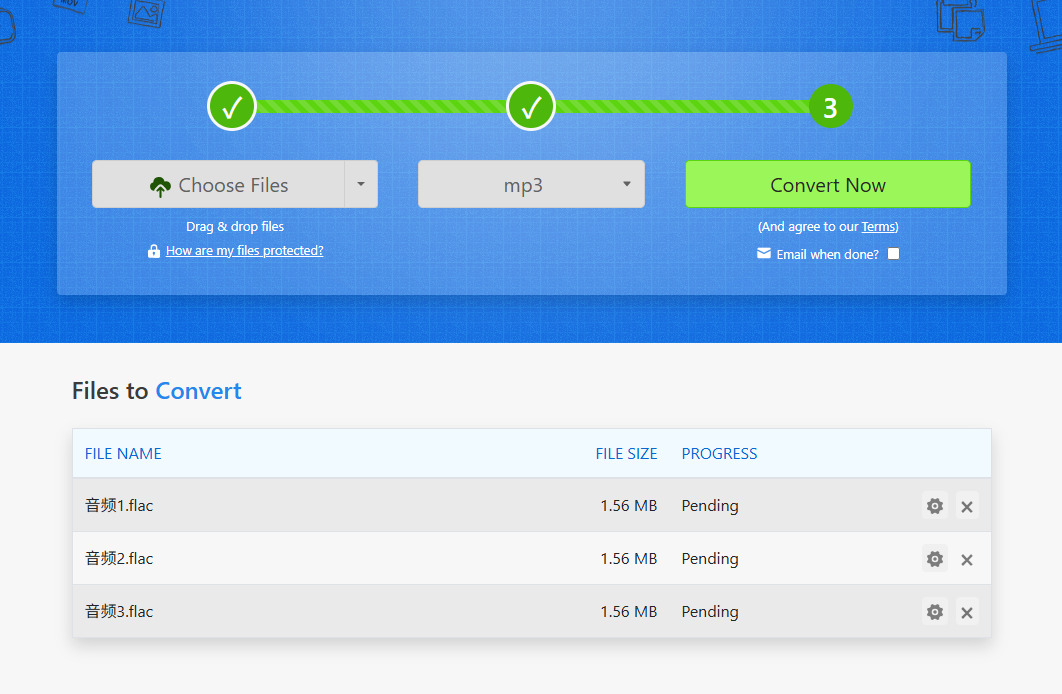
Task: Expand the Choose Files source arrow
Action: pos(361,184)
